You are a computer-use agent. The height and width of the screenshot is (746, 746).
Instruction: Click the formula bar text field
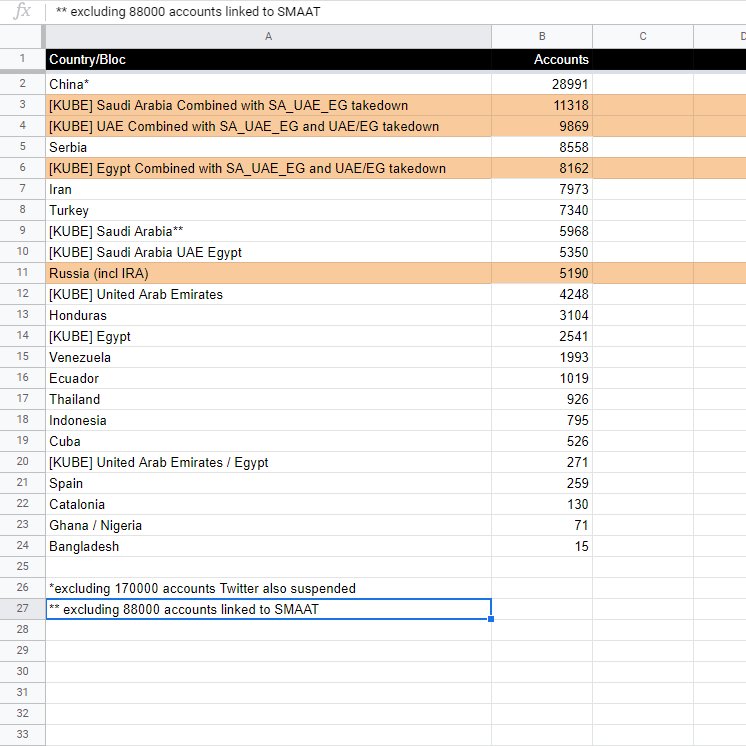397,11
